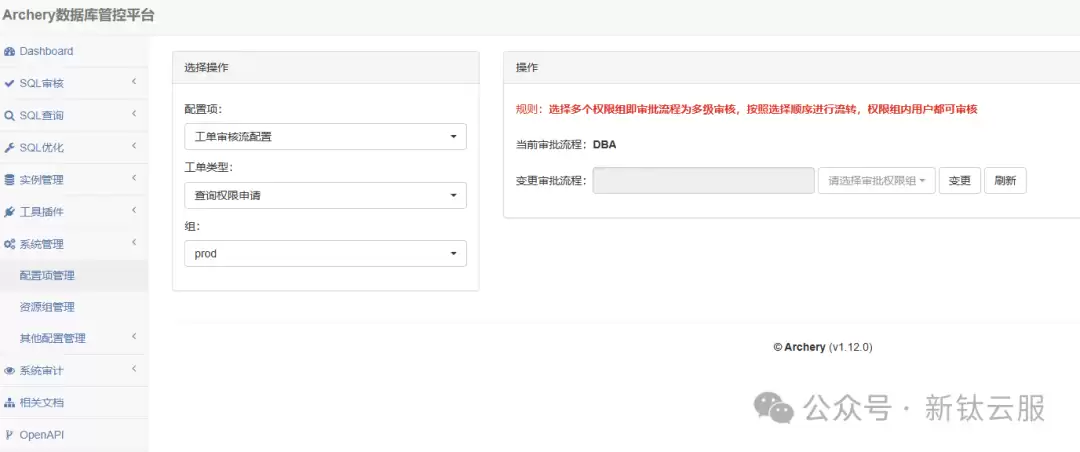Expand the SQL审核 menu chevron

tap(134, 82)
